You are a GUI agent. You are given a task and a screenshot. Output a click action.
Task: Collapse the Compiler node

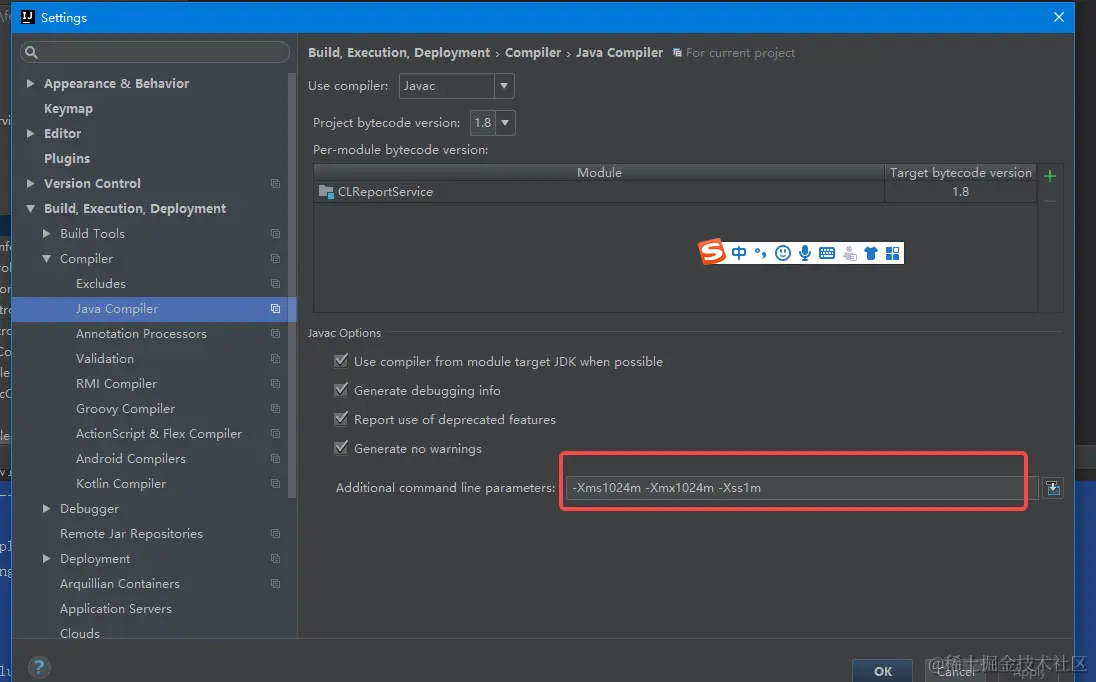tap(46, 259)
